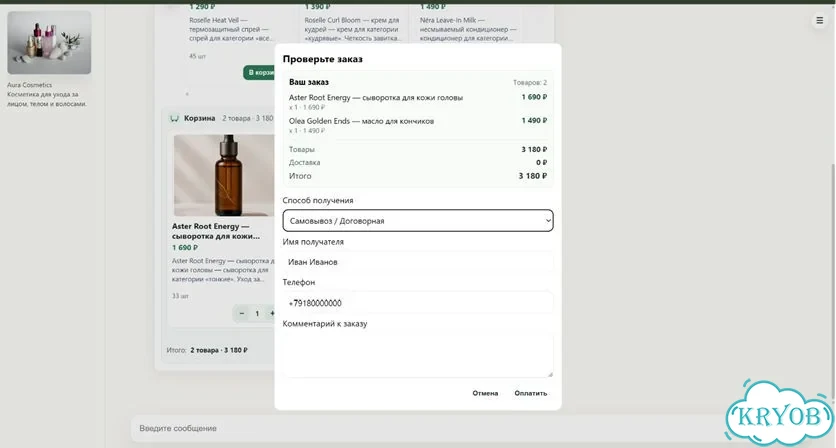Click Aster Root Energy order line
Screen dimensions: 836x448
point(418,102)
